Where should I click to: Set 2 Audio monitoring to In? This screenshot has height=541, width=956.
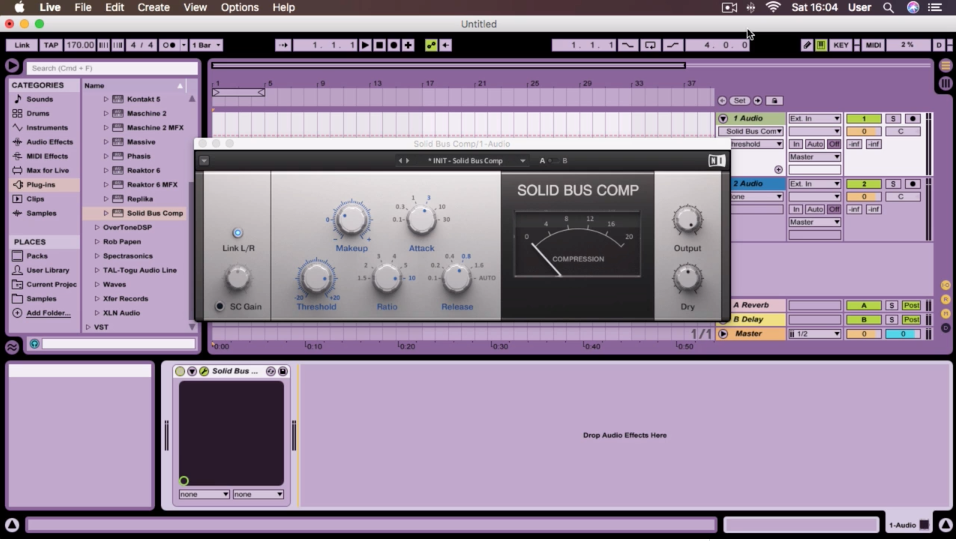click(796, 209)
